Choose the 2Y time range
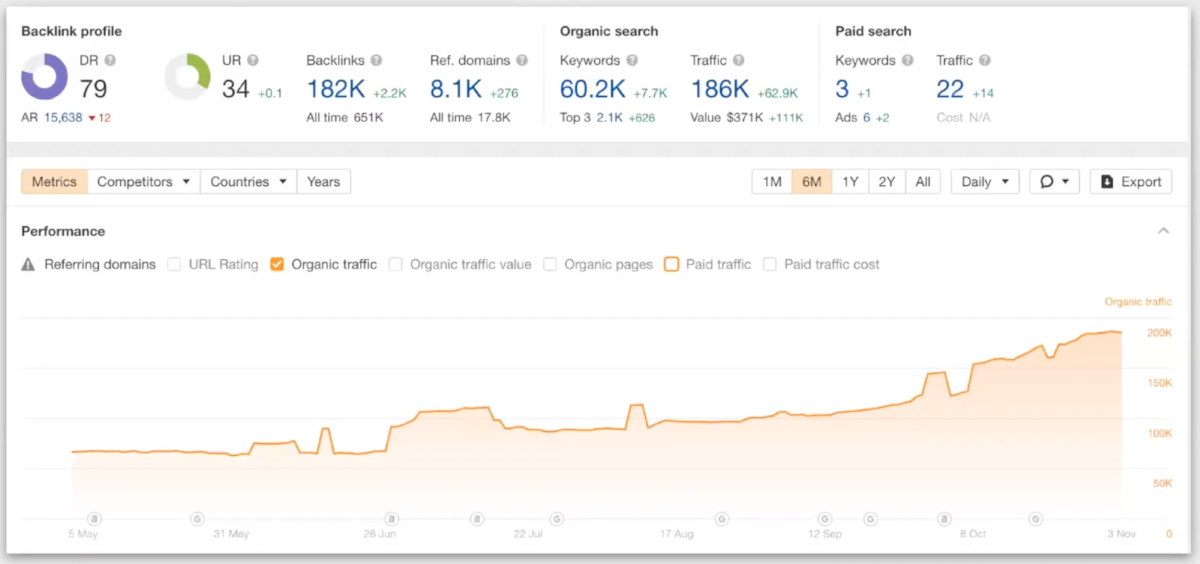 (x=887, y=182)
